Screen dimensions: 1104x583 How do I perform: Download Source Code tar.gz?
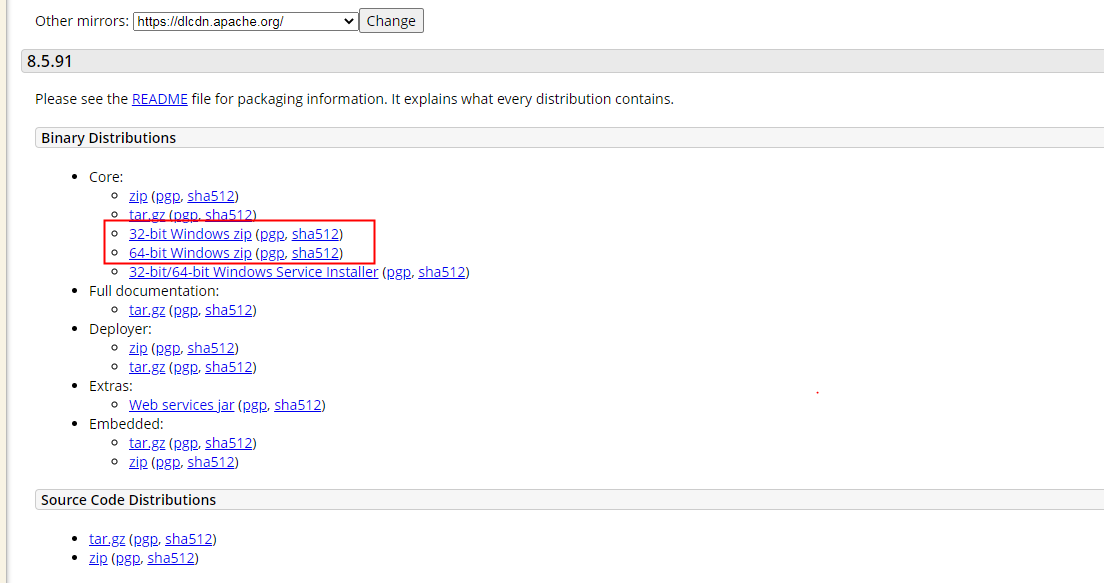(108, 539)
